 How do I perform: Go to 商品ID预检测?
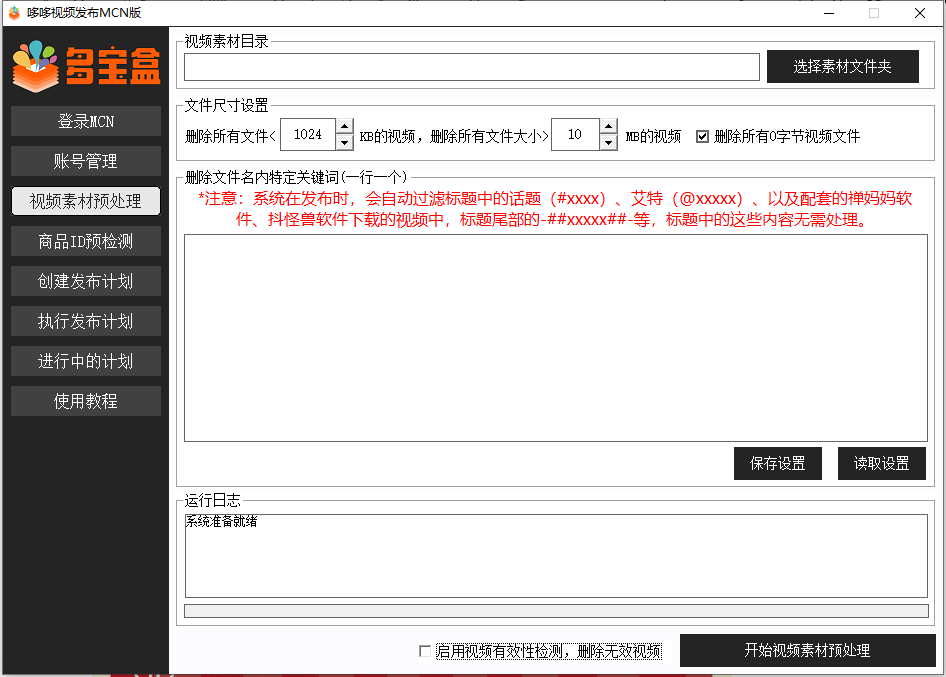pos(86,241)
